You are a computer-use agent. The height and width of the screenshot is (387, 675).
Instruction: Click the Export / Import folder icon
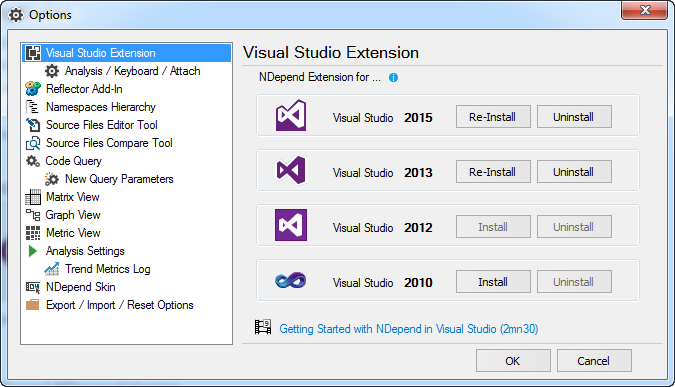point(33,305)
